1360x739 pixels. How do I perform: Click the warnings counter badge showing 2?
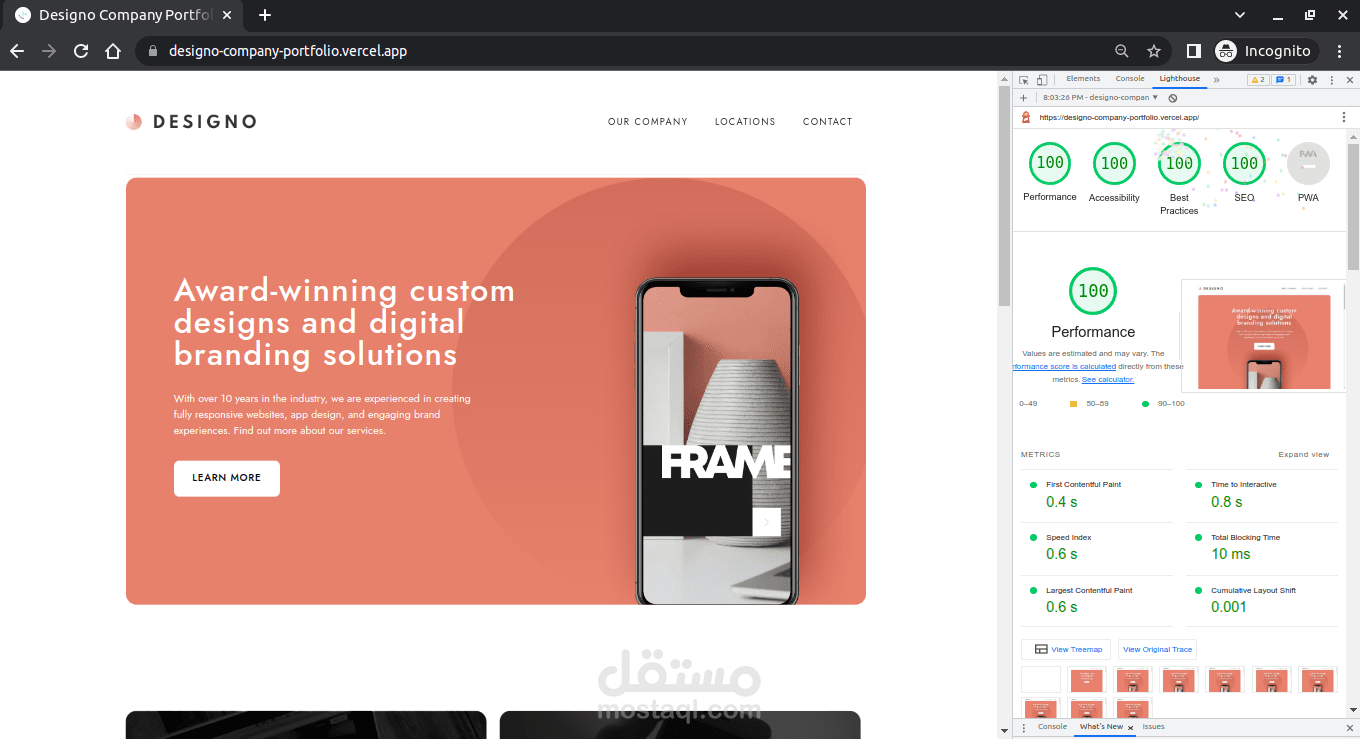click(x=1258, y=80)
